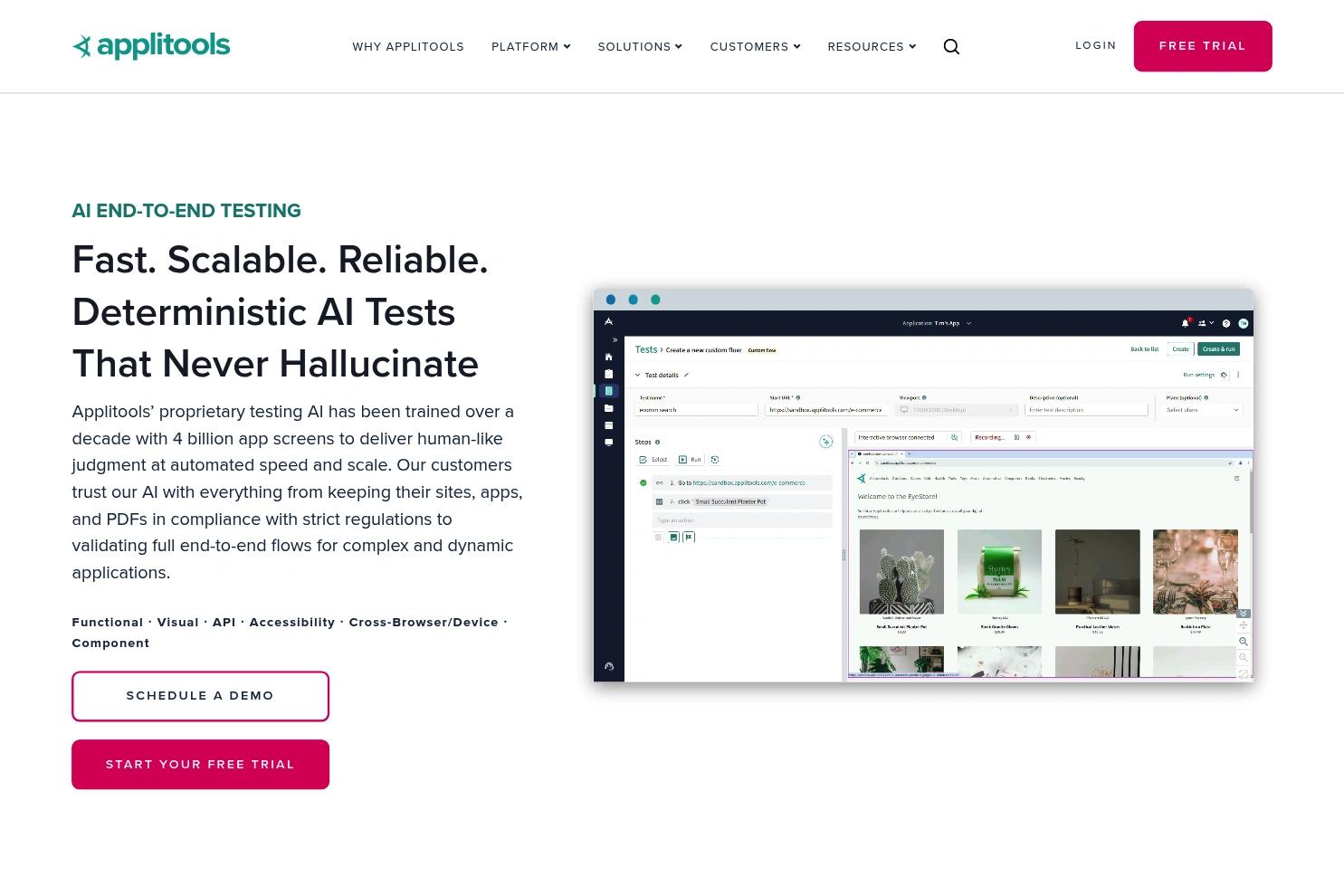Viewport: 1344px width, 896px height.
Task: Expand the demo sidebar with the double-chevron
Action: (615, 340)
